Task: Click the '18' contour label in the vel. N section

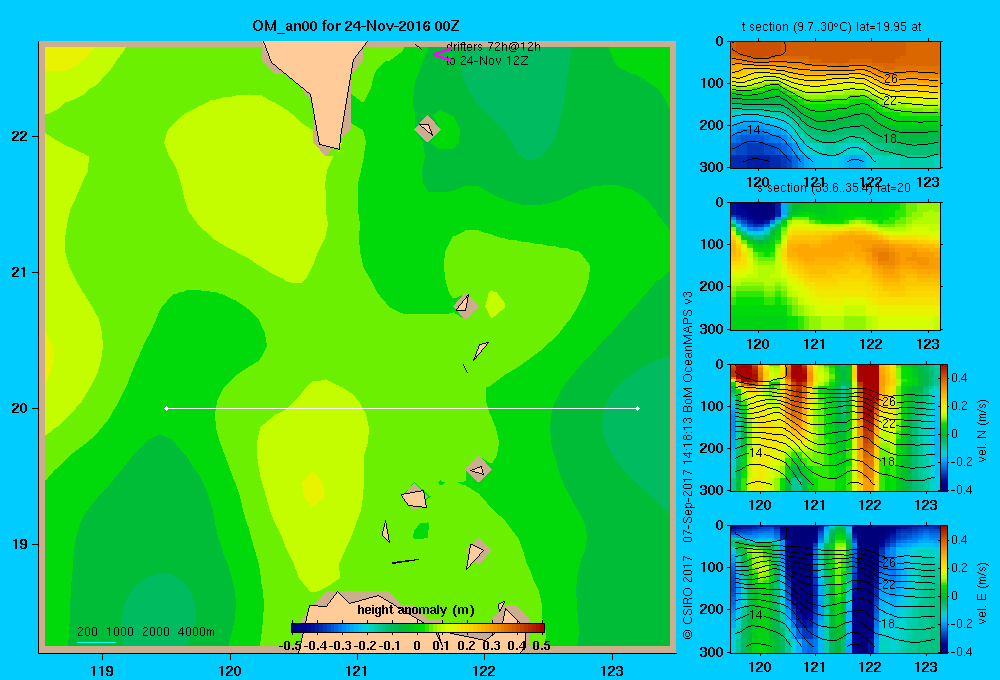Action: tap(888, 461)
